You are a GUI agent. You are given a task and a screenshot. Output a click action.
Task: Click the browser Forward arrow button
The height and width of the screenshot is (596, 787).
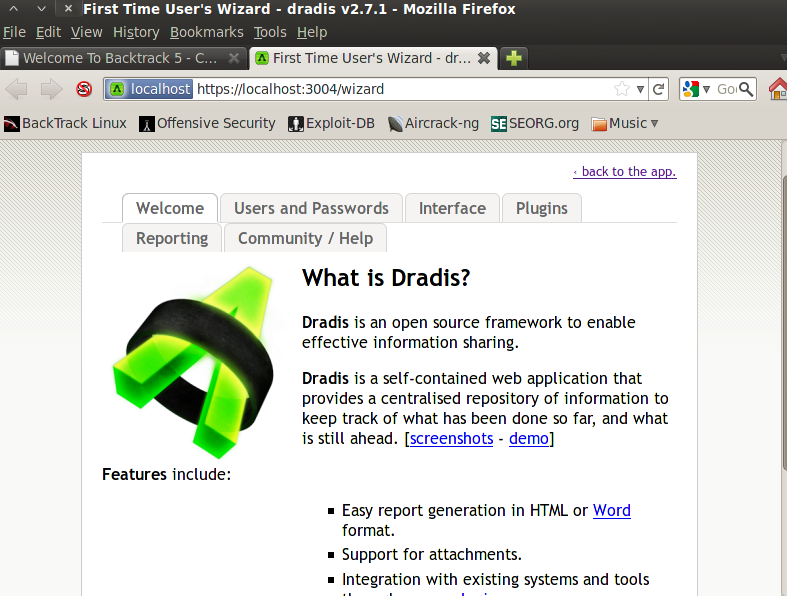pyautogui.click(x=51, y=89)
